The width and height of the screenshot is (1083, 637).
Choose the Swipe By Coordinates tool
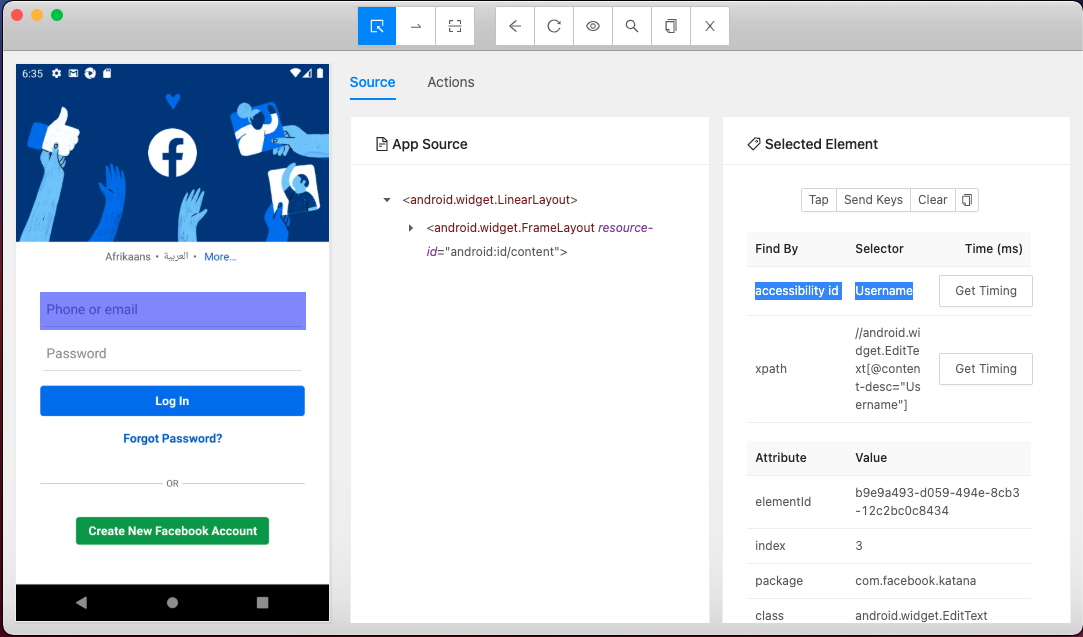coord(416,26)
